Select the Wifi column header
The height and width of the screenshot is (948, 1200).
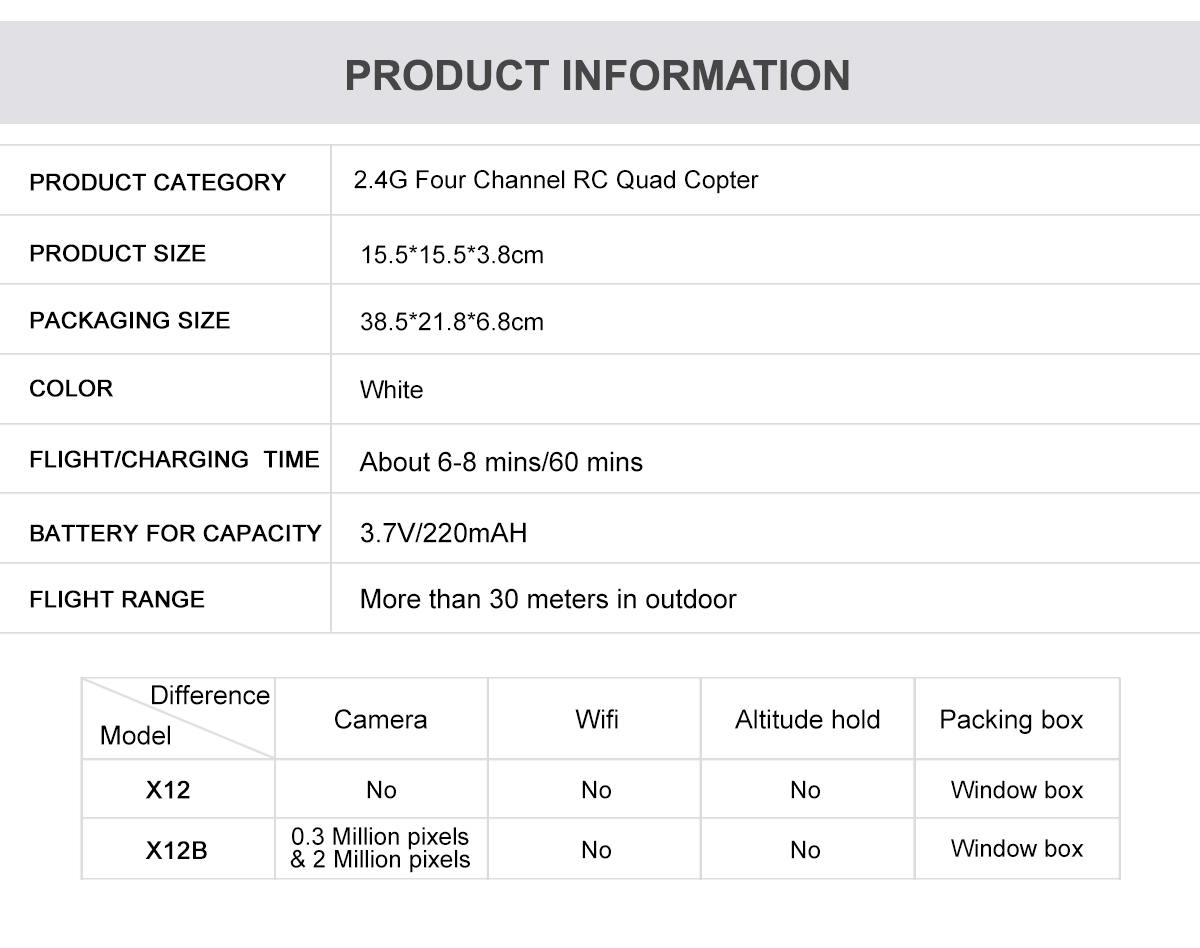pyautogui.click(x=597, y=719)
